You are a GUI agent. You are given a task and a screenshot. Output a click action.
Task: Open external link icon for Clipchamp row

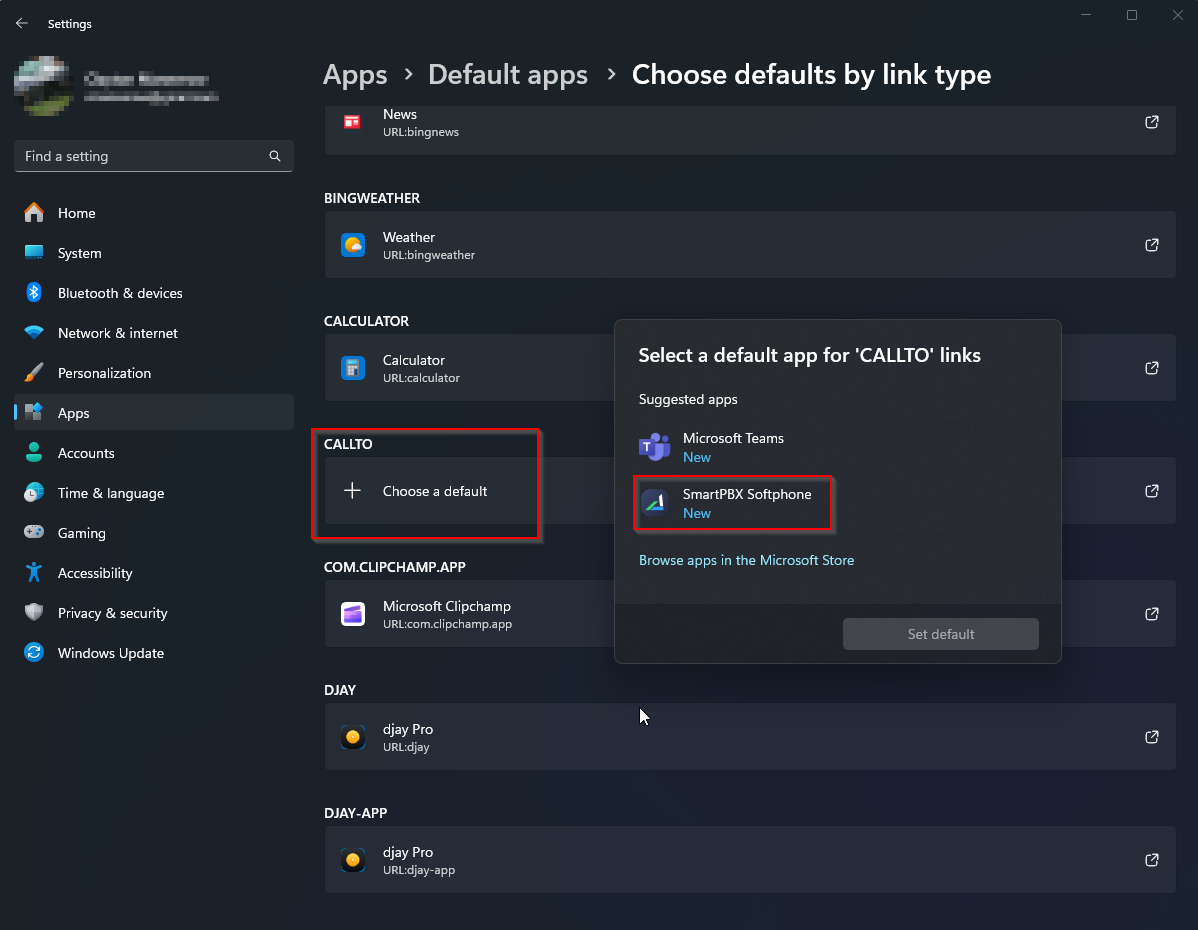click(1151, 614)
